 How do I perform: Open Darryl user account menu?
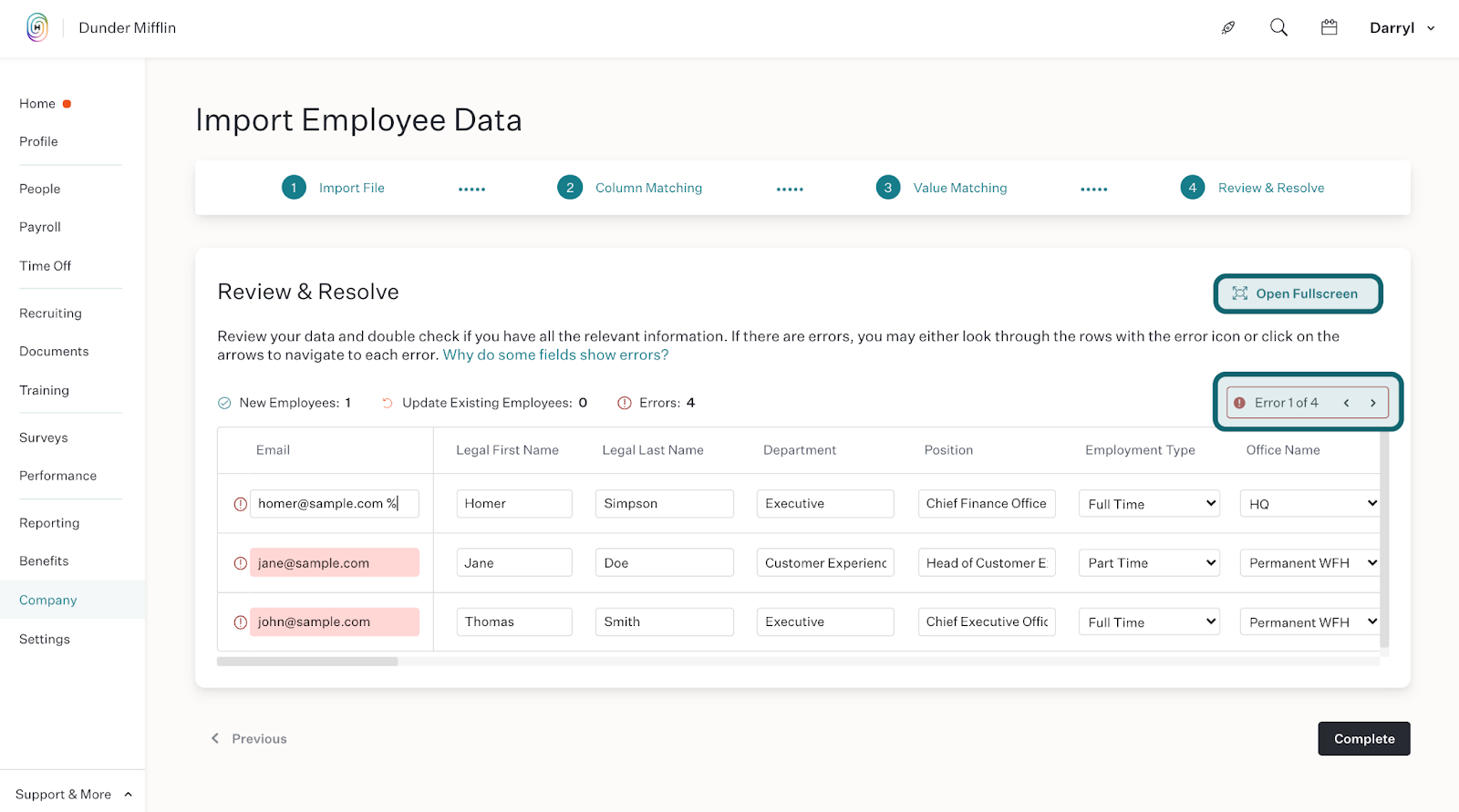tap(1402, 27)
